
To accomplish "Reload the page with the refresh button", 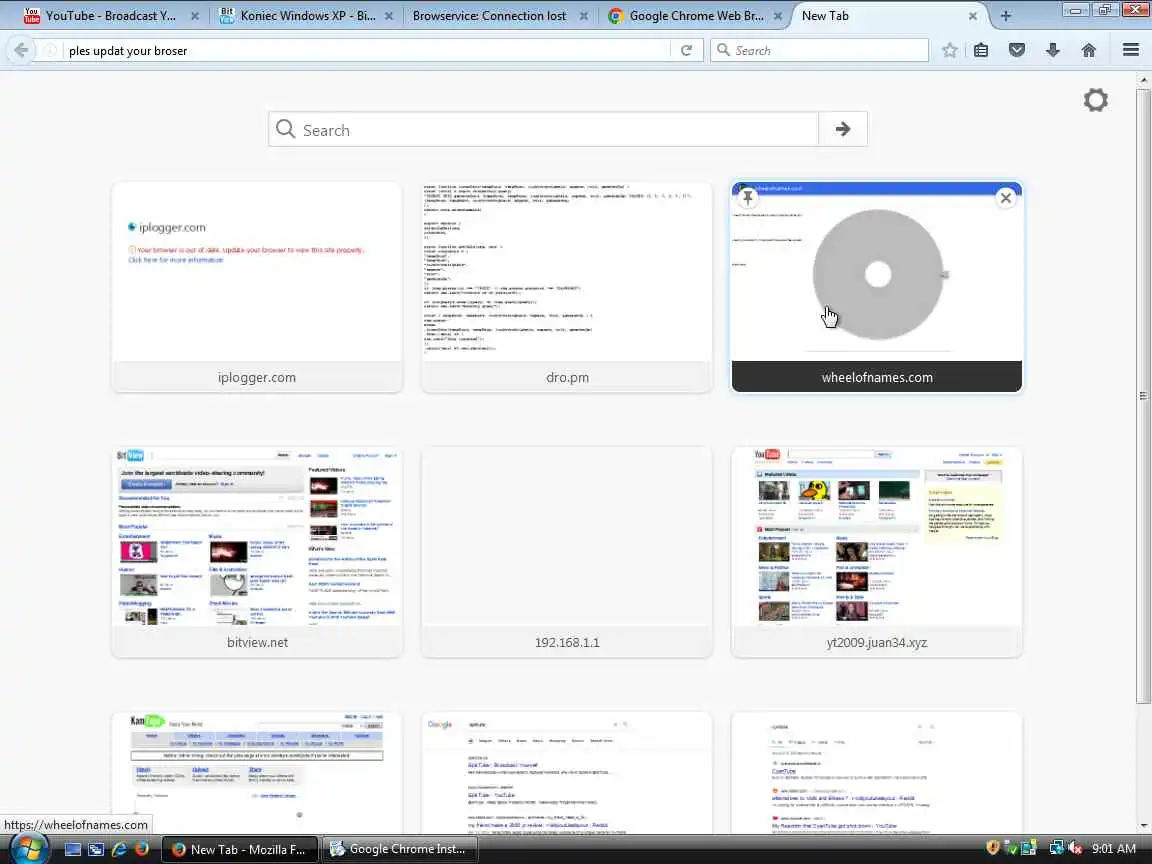I will [x=686, y=50].
